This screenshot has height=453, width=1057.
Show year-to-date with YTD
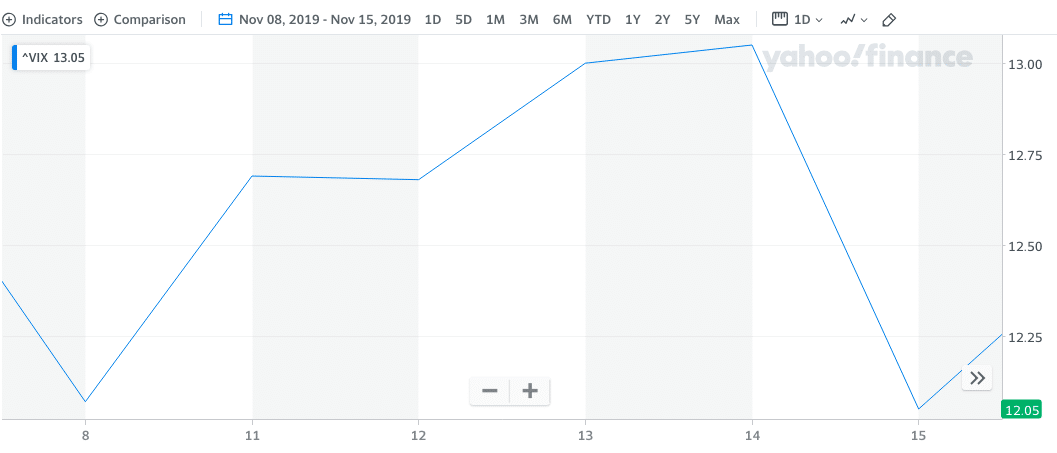point(599,20)
